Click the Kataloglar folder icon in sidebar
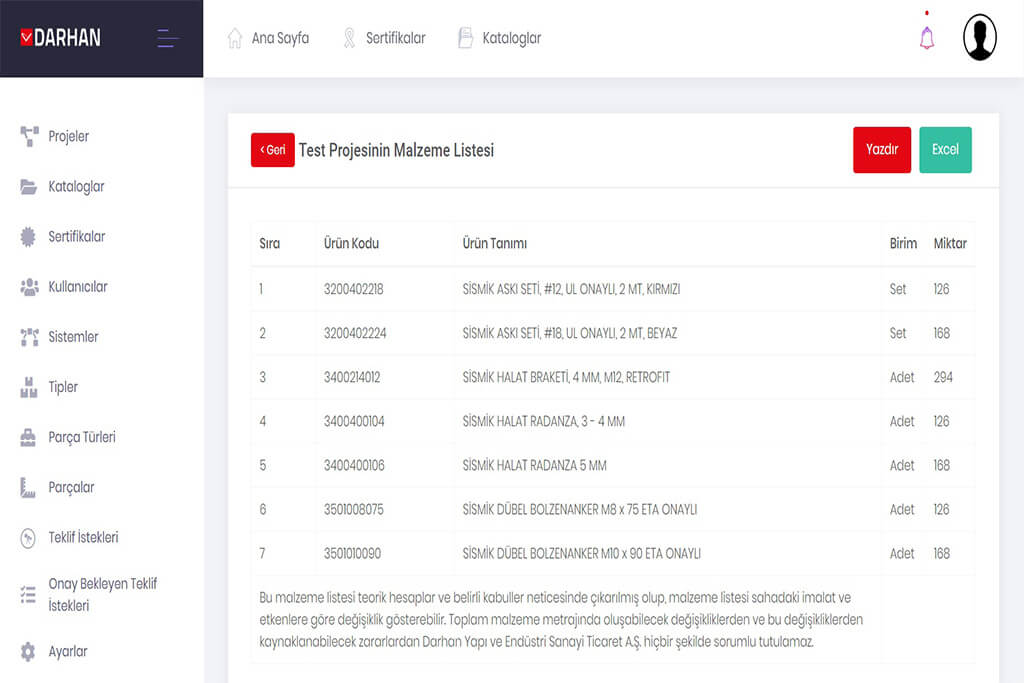1024x683 pixels. click(x=29, y=187)
